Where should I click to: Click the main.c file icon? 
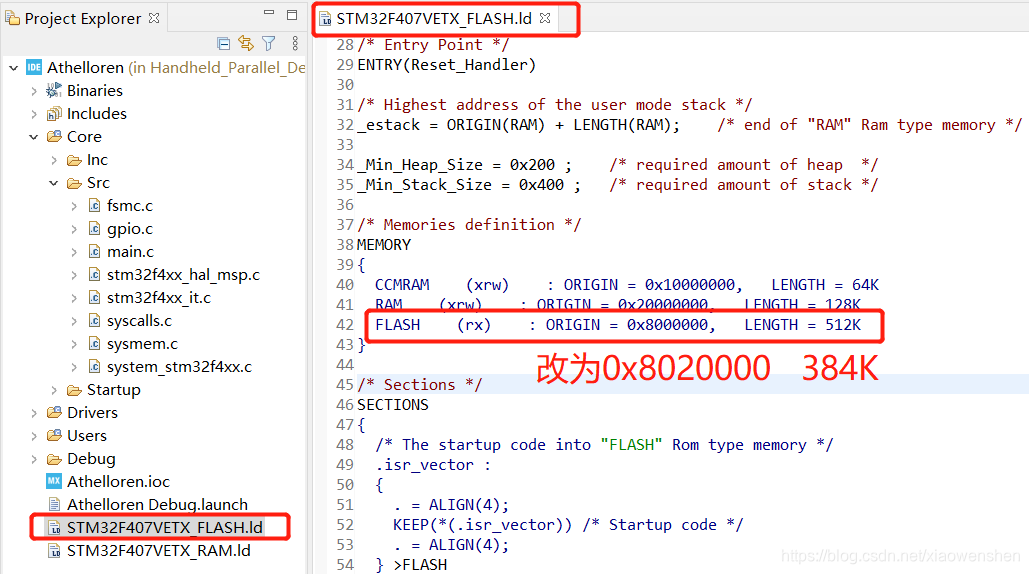[x=94, y=252]
